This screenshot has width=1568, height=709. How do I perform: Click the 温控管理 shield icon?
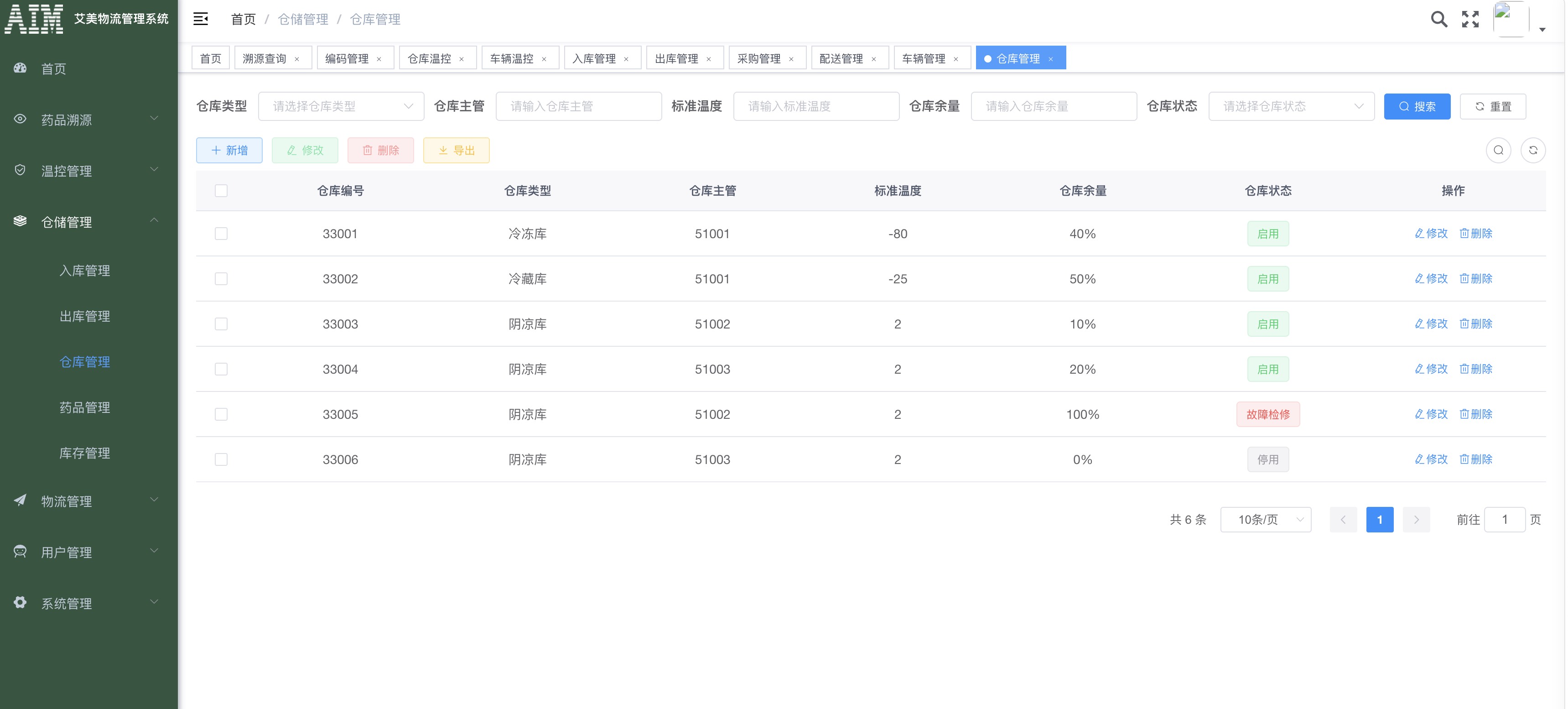coord(20,170)
